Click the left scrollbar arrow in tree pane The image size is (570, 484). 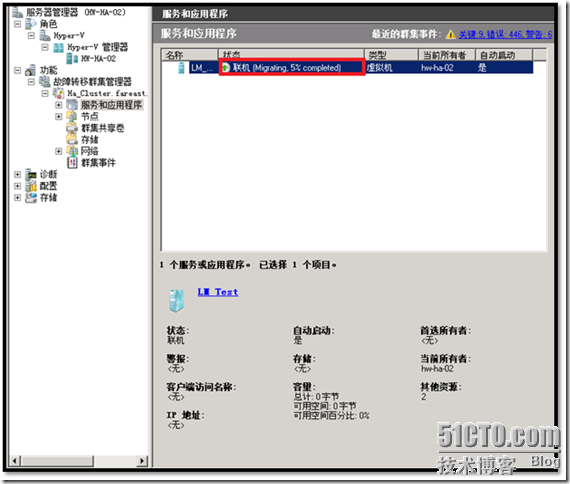[15, 461]
